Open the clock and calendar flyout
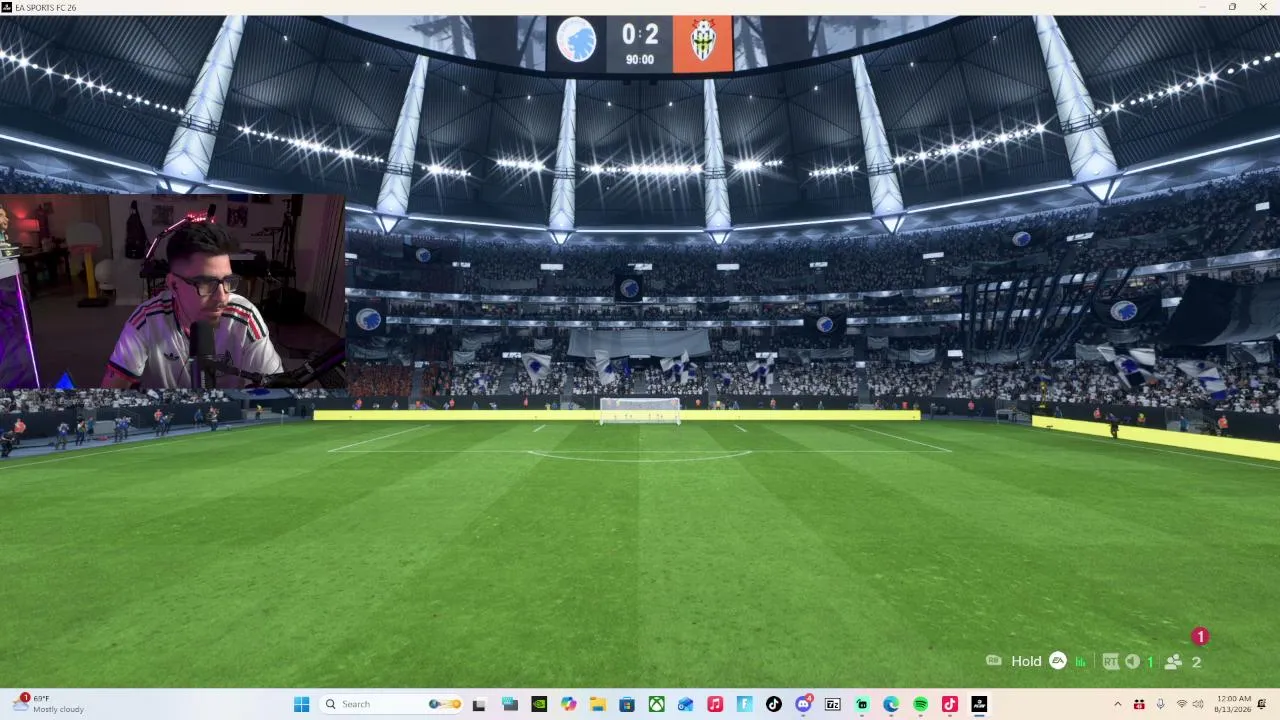This screenshot has height=720, width=1280. [x=1234, y=704]
